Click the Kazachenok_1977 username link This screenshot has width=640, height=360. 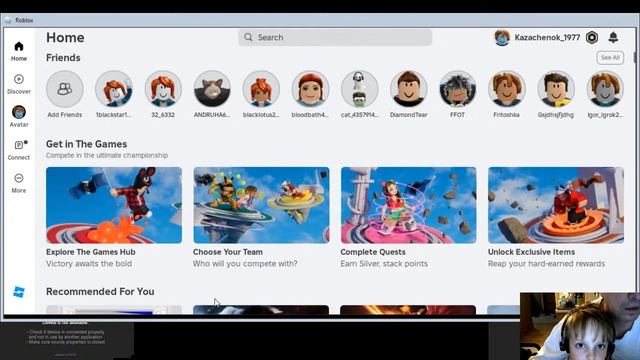tap(547, 38)
